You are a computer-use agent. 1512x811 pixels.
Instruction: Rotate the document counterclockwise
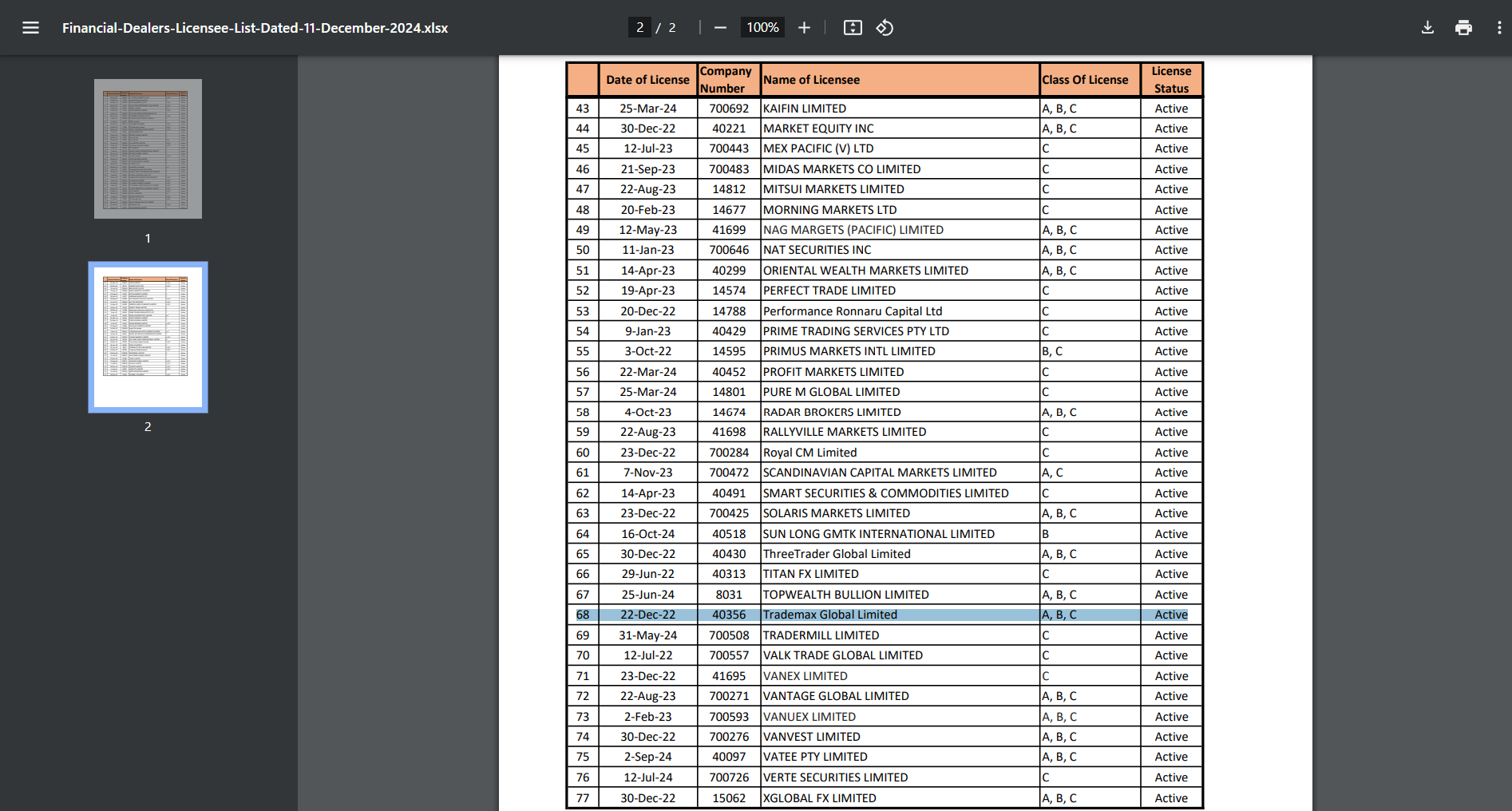[885, 28]
